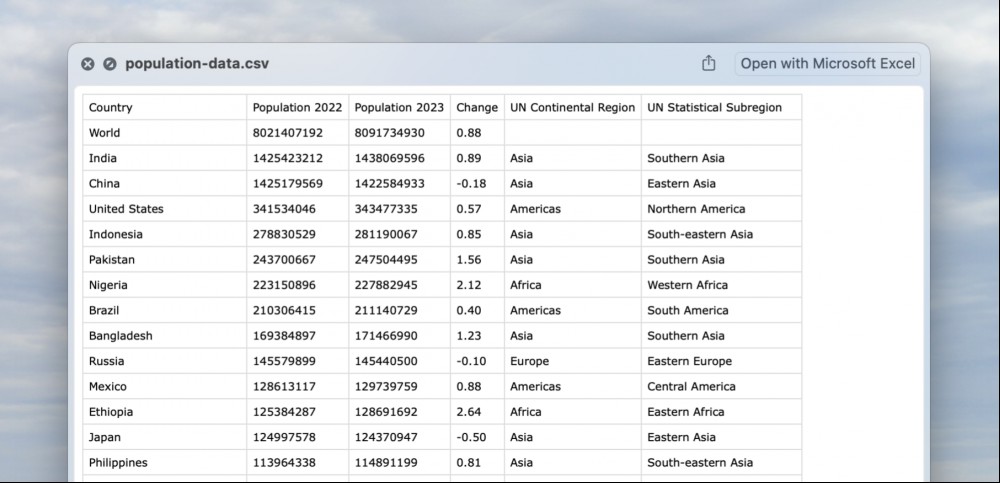Click the UN Continental Region header
Screen dimensions: 1000x483
click(573, 107)
